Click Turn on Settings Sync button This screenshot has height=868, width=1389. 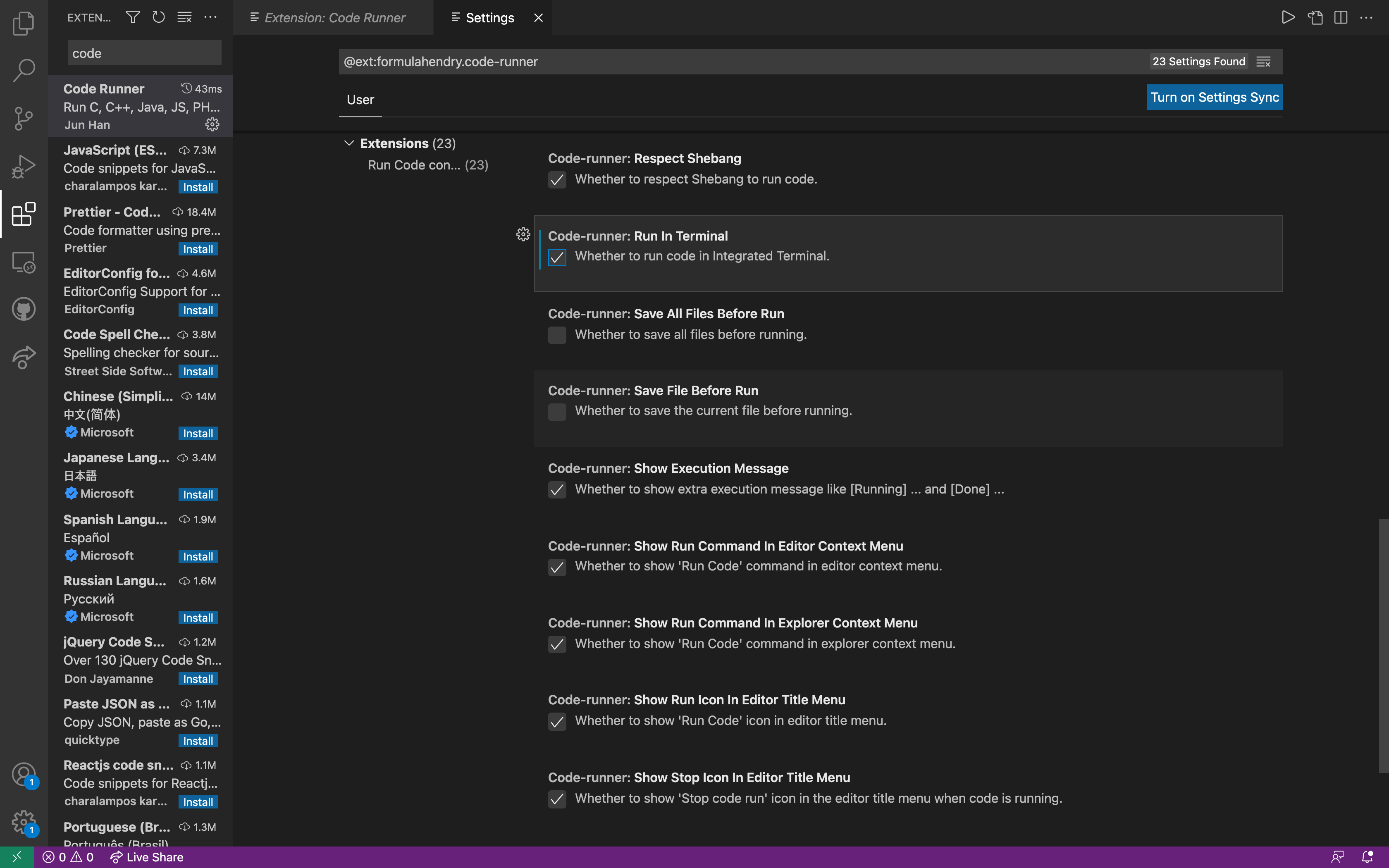coord(1214,97)
